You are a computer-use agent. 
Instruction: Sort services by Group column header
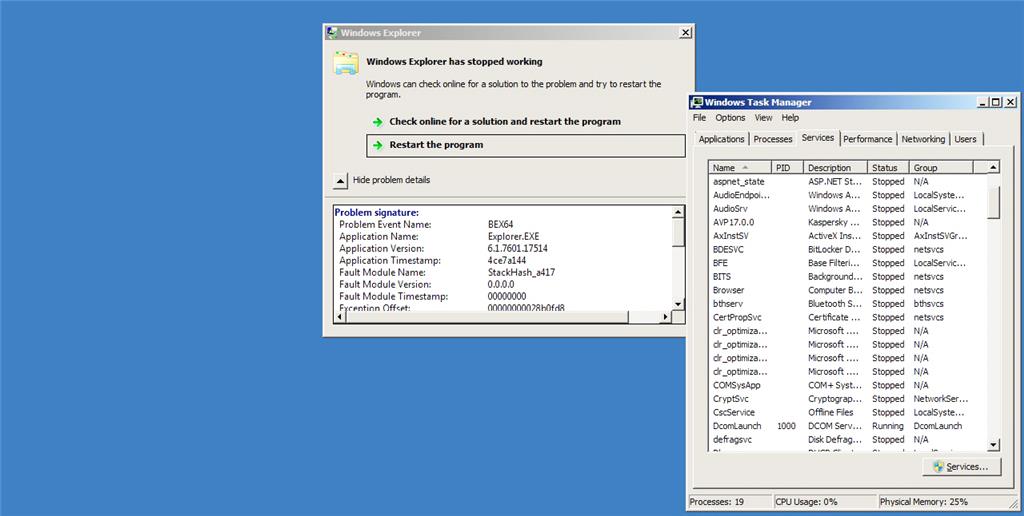click(940, 168)
